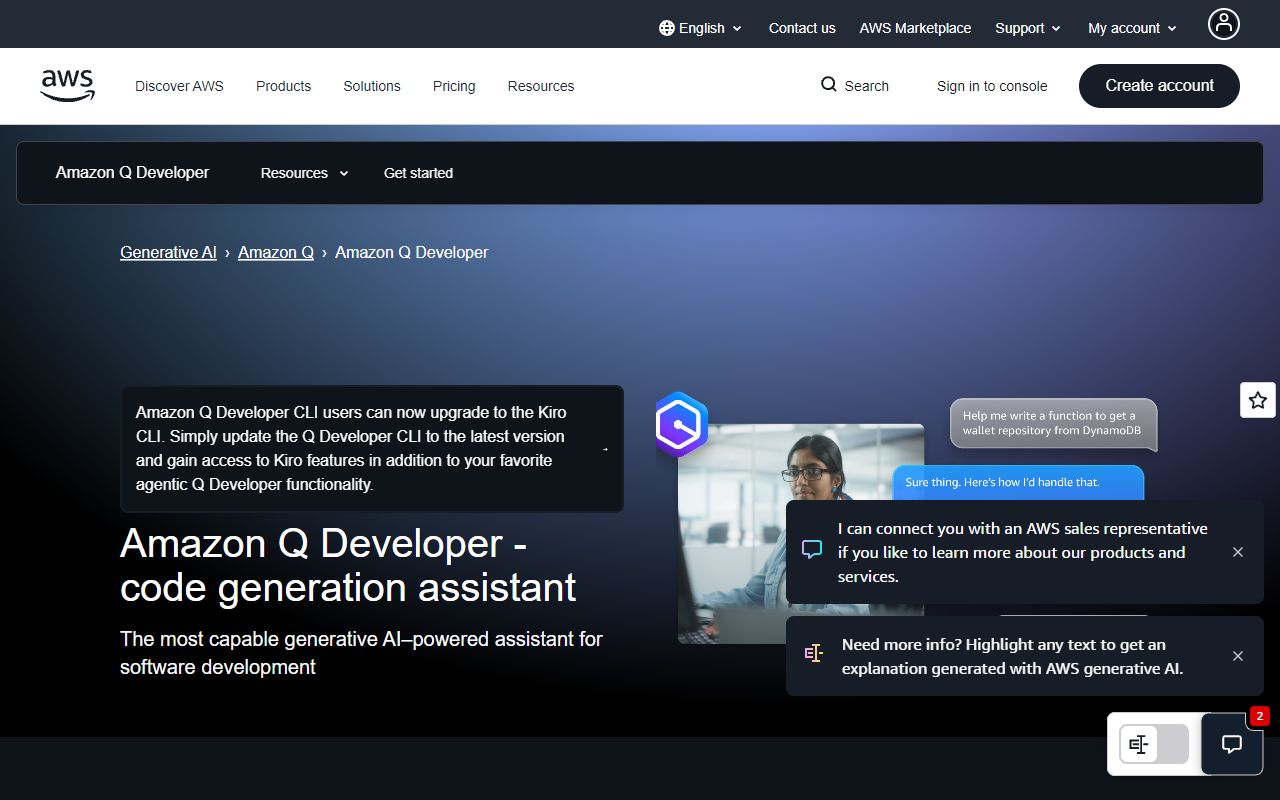
Task: Click the highlight-explain tool icon in the notification
Action: 813,652
